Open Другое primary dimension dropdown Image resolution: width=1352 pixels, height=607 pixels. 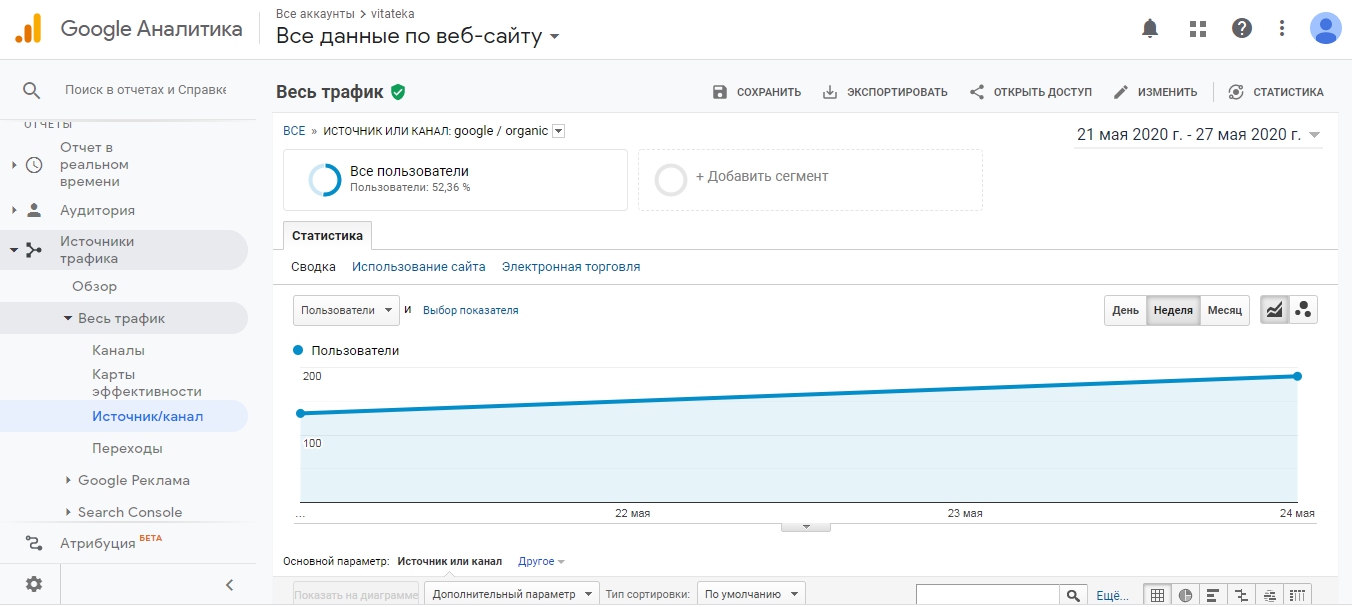click(541, 562)
